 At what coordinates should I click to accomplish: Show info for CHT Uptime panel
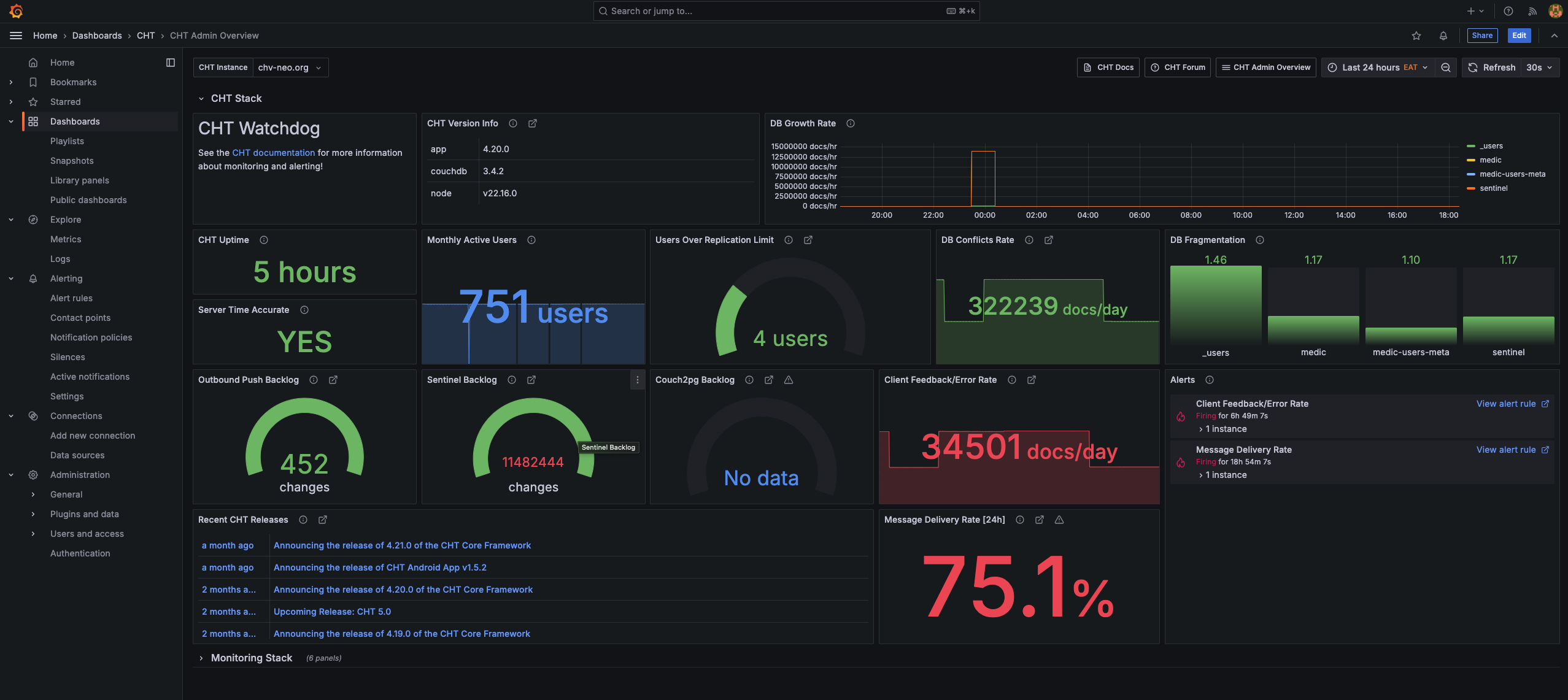(x=264, y=240)
